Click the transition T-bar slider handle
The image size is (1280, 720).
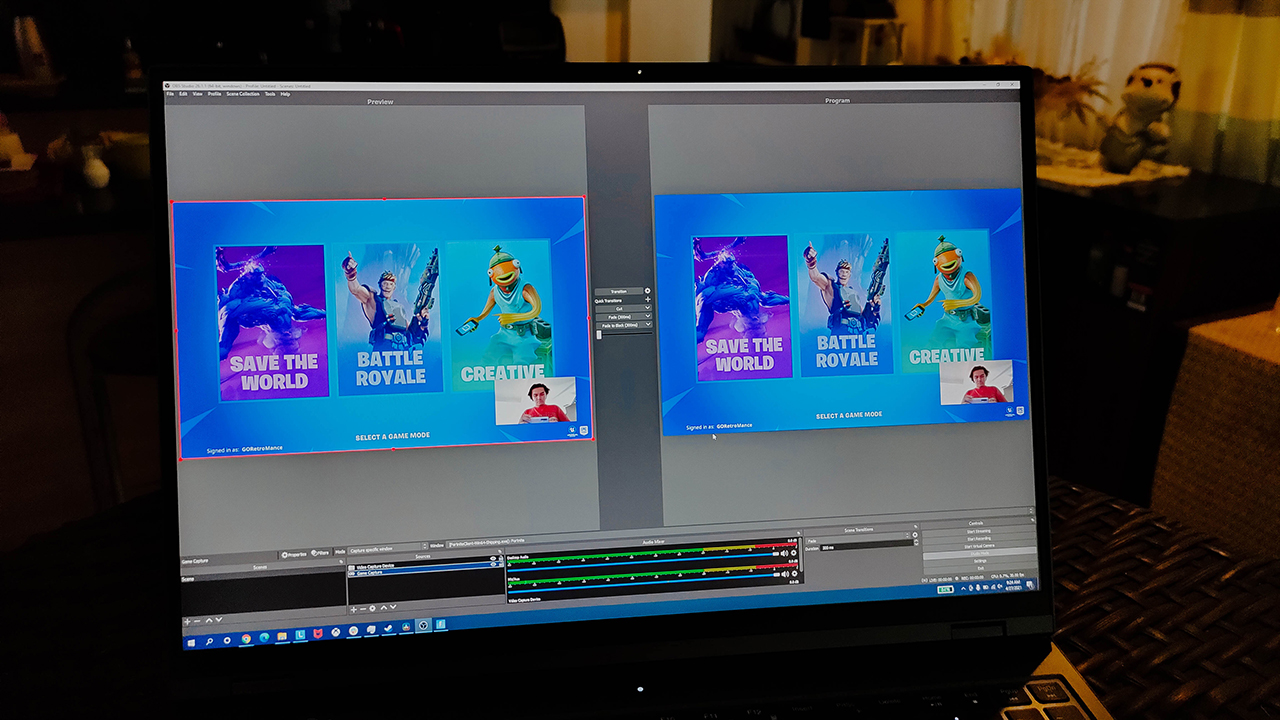pyautogui.click(x=599, y=334)
